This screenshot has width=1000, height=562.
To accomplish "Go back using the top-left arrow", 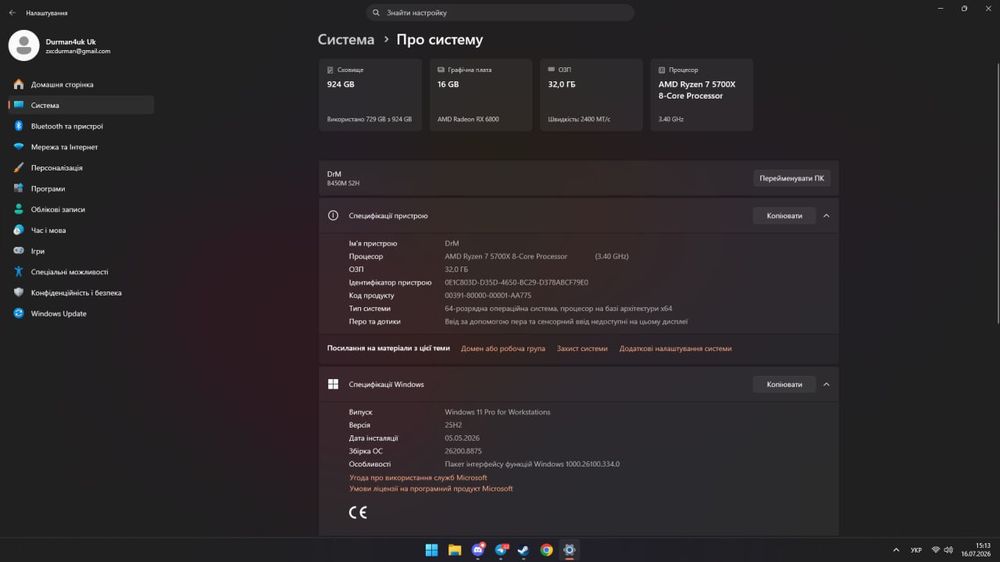I will tap(12, 13).
